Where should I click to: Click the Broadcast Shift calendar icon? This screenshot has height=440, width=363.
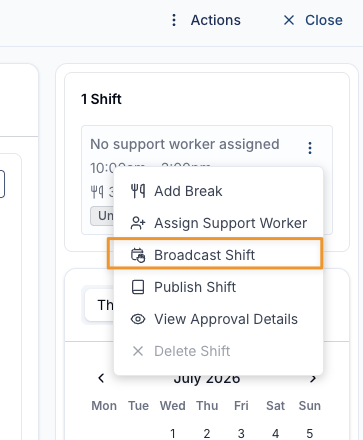pyautogui.click(x=138, y=255)
